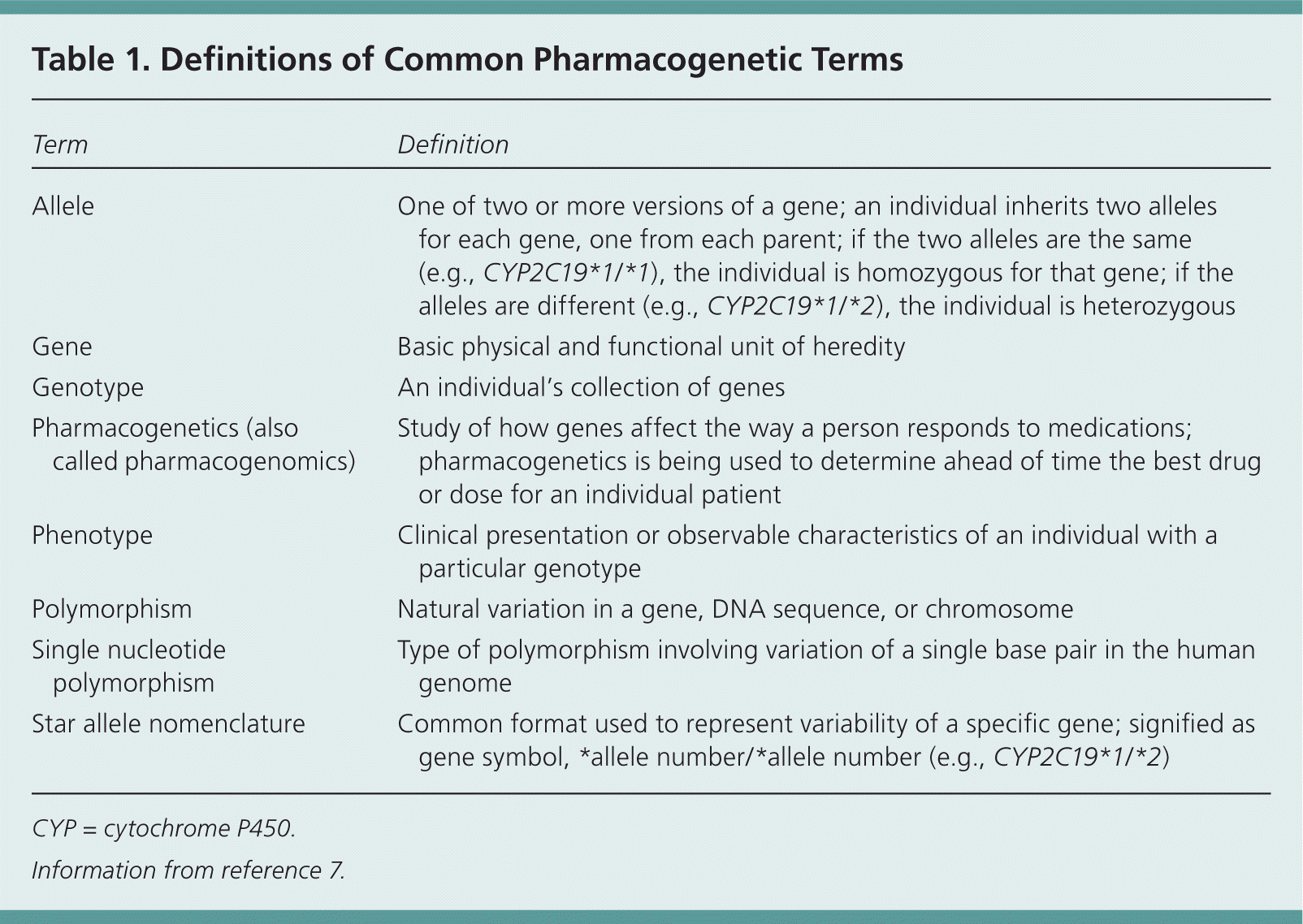This screenshot has height=924, width=1303.
Task: Select the "Gene" term cell
Action: point(62,347)
